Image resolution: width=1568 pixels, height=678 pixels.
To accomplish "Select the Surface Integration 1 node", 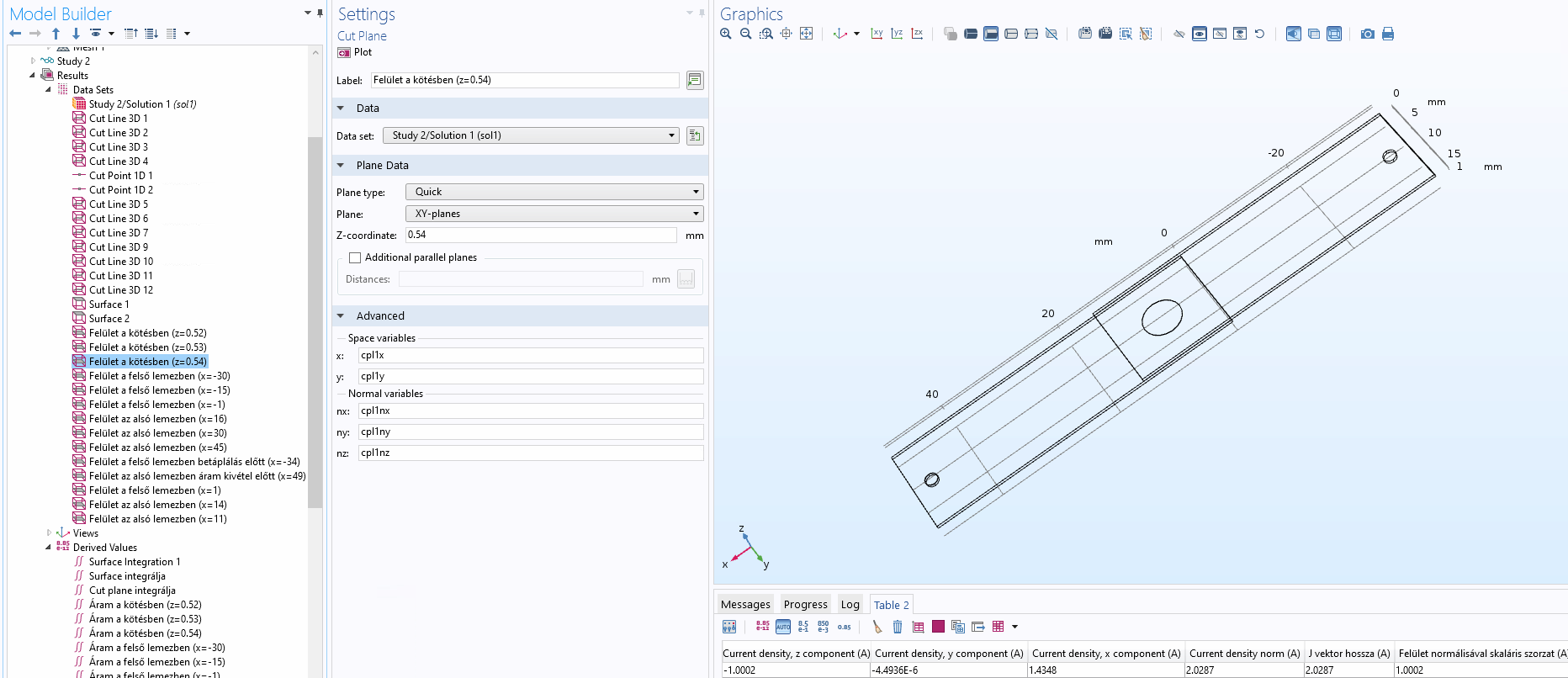I will click(x=135, y=562).
